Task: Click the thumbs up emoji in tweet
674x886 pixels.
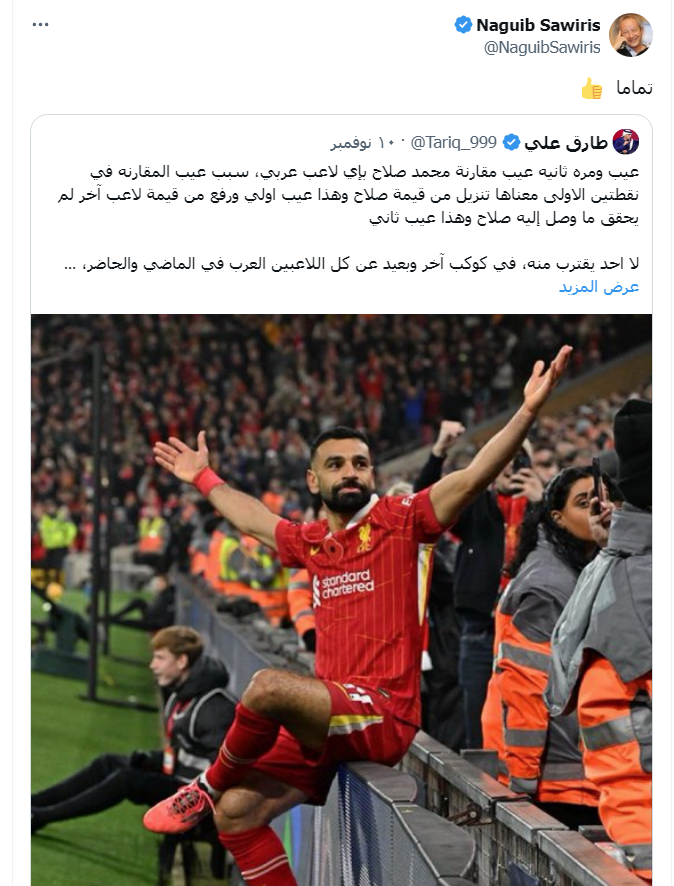Action: coord(592,88)
